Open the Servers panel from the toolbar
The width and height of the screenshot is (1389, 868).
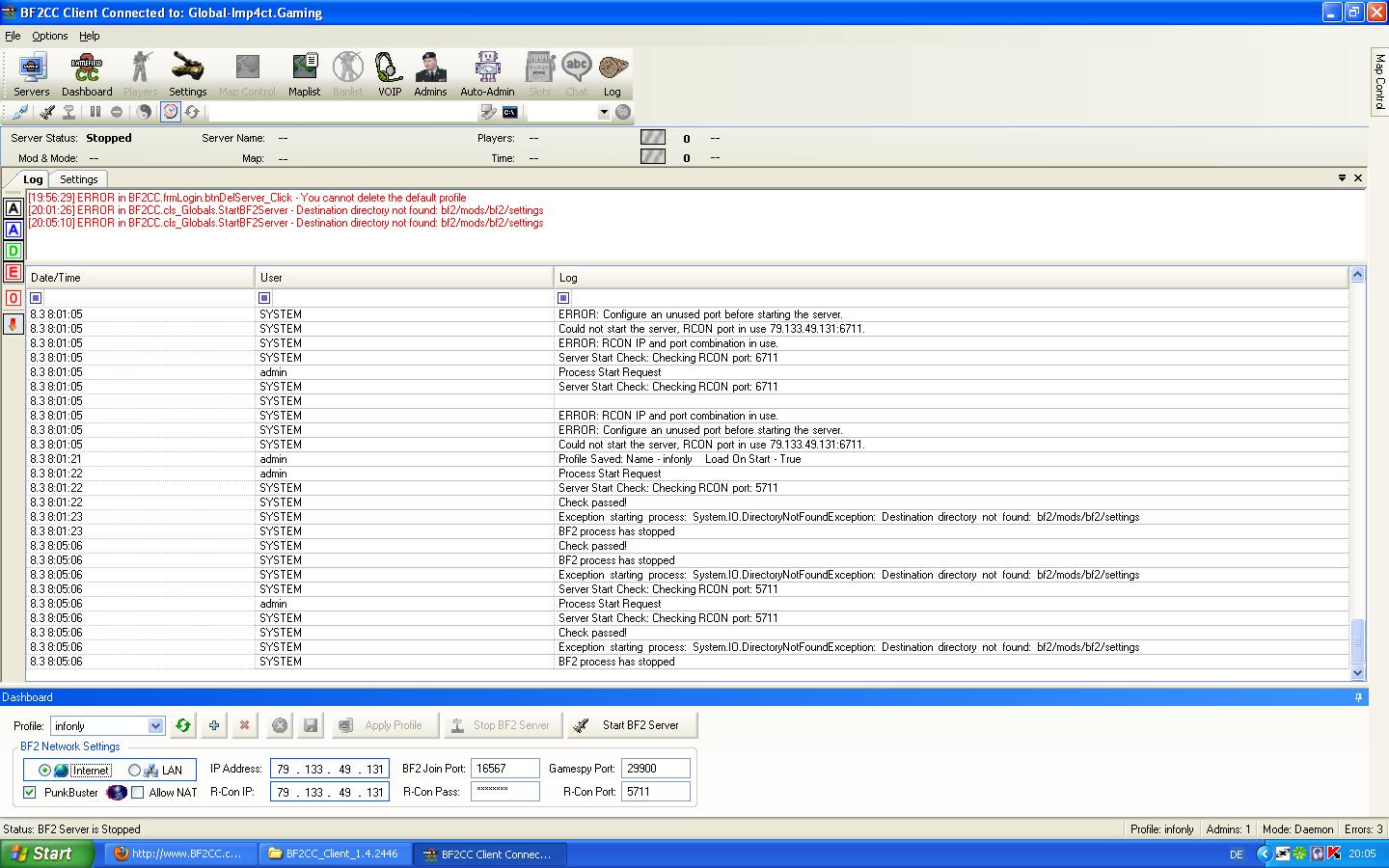31,74
